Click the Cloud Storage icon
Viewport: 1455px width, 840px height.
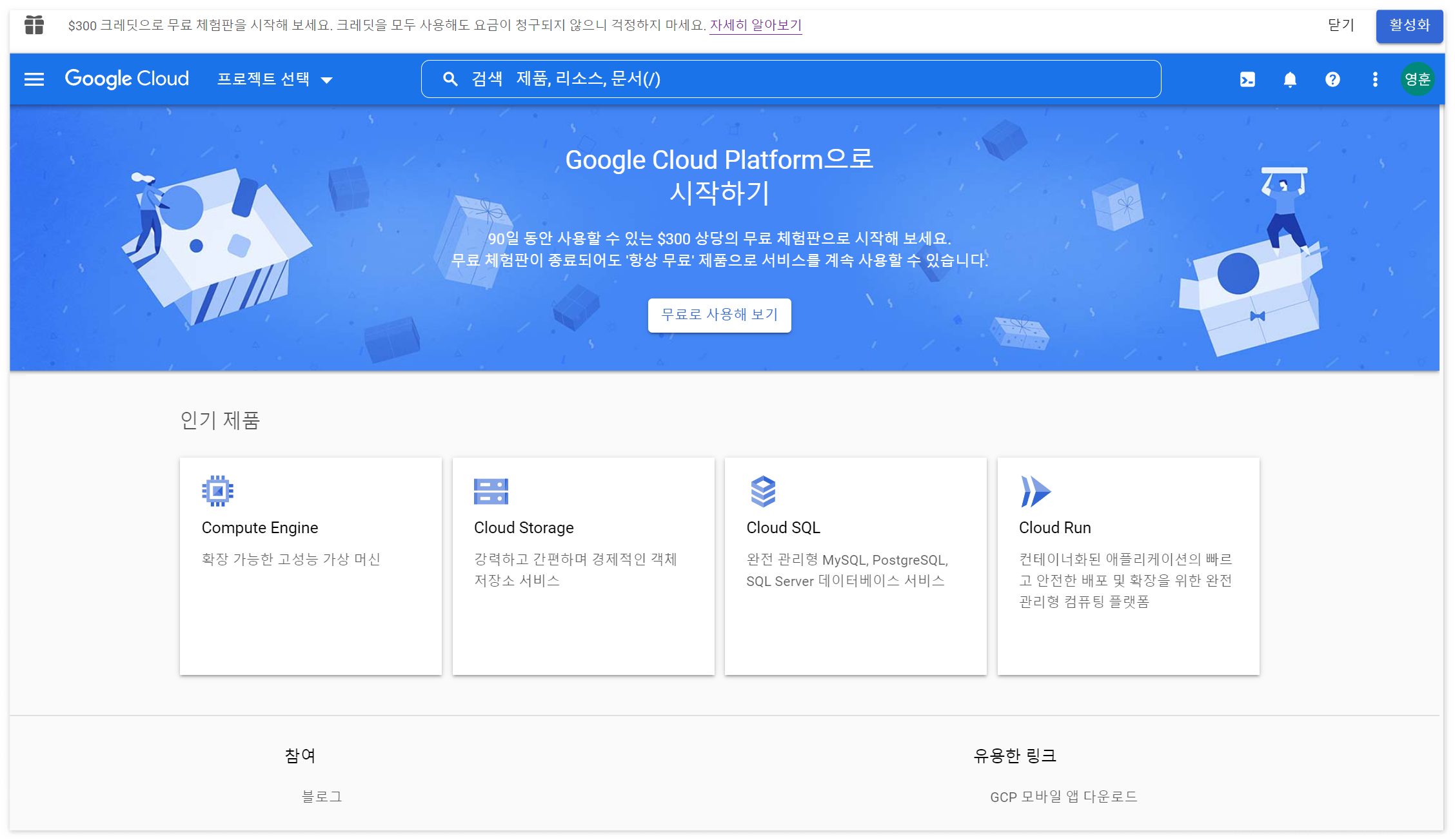(491, 491)
